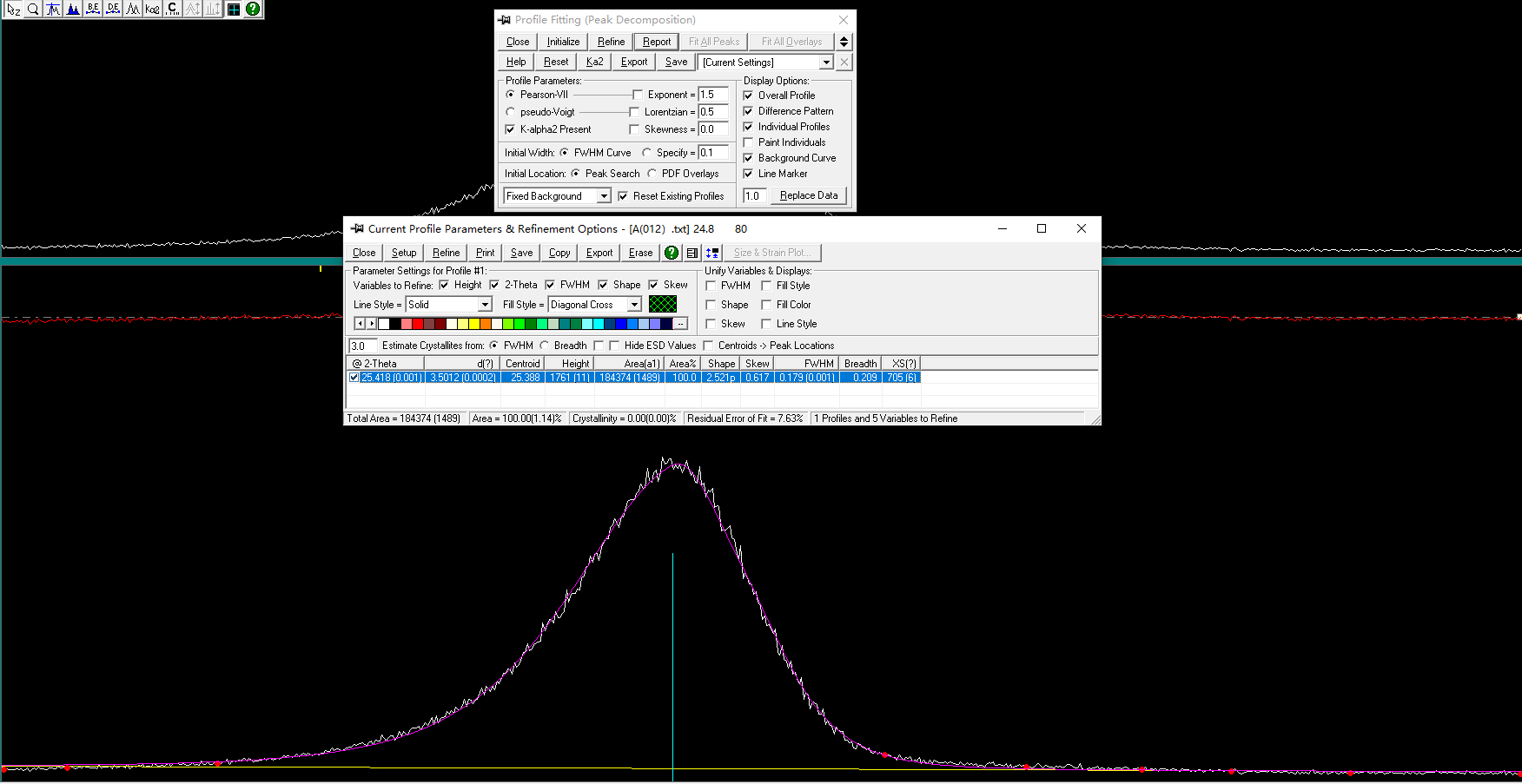The height and width of the screenshot is (784, 1522).
Task: Select PDF Overlays for initial location
Action: 652,174
